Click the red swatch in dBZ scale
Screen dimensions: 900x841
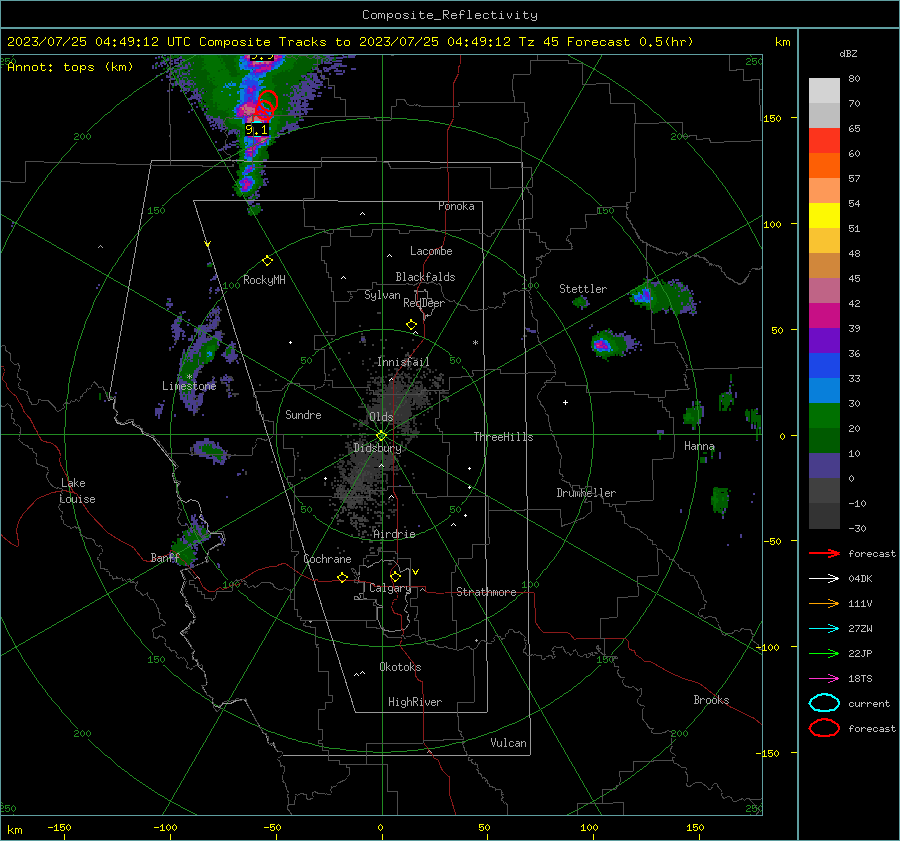click(x=824, y=141)
